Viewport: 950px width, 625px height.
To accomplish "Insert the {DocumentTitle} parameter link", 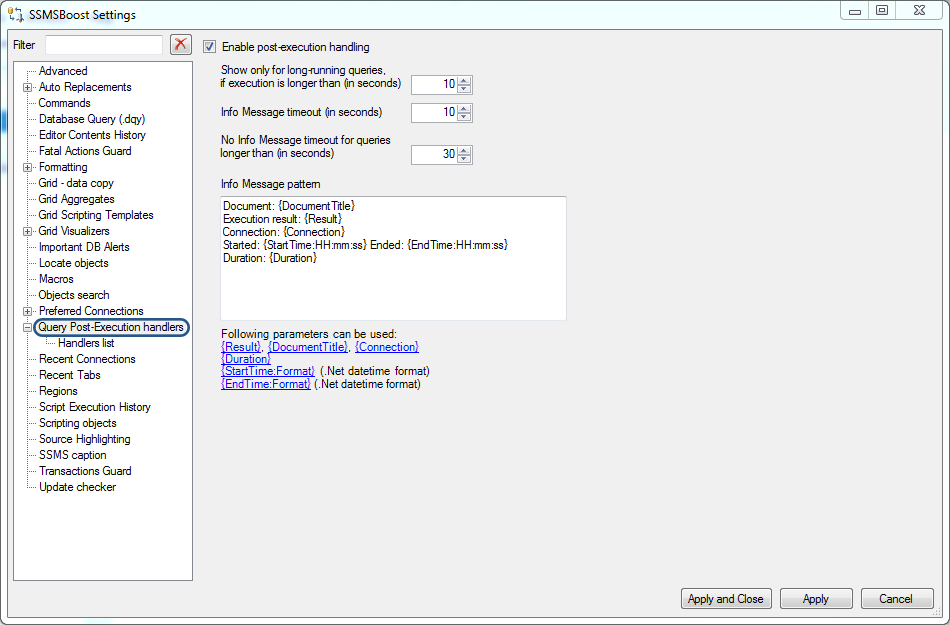I will [x=308, y=347].
